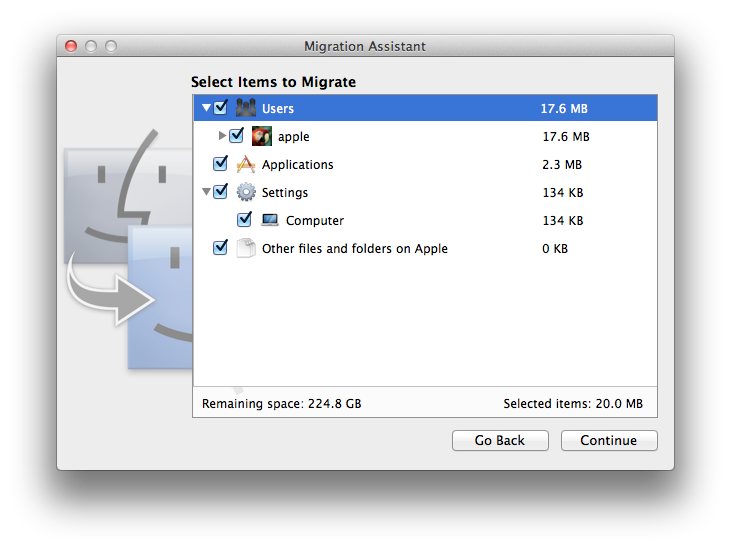The image size is (731, 549).
Task: Toggle the Settings checkbox
Action: click(221, 192)
